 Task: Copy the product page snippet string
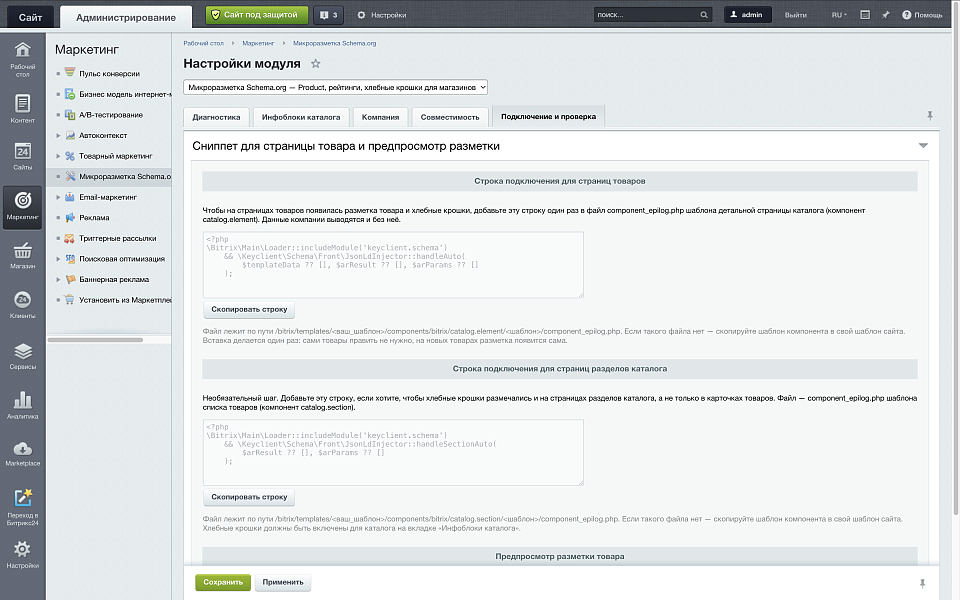249,309
